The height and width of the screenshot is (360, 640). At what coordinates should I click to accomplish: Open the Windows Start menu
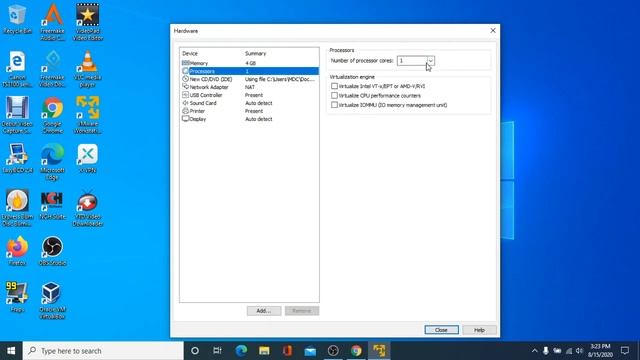[x=11, y=351]
